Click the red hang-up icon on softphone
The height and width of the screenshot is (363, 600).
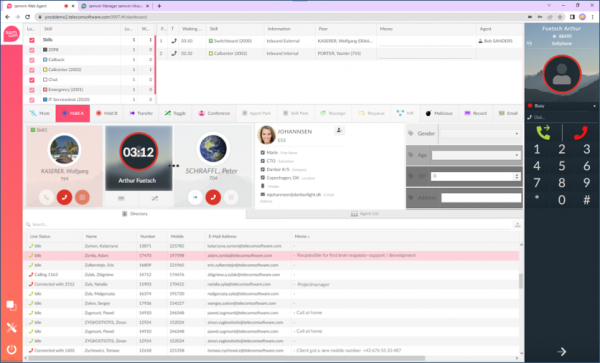pyautogui.click(x=580, y=133)
